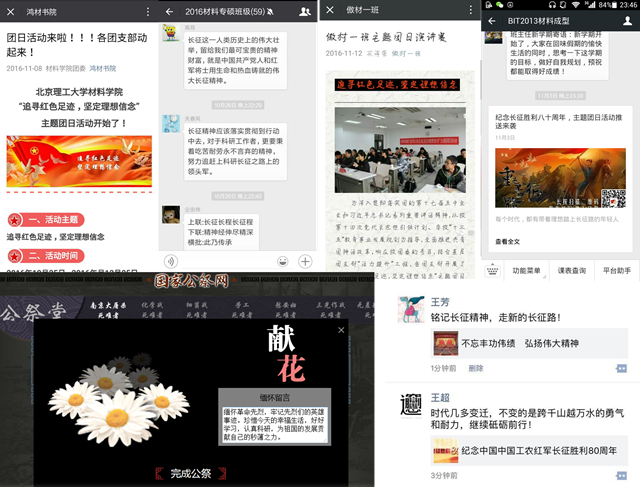Close the 鸿材书院 article page
Image resolution: width=640 pixels, height=487 pixels.
tap(10, 11)
